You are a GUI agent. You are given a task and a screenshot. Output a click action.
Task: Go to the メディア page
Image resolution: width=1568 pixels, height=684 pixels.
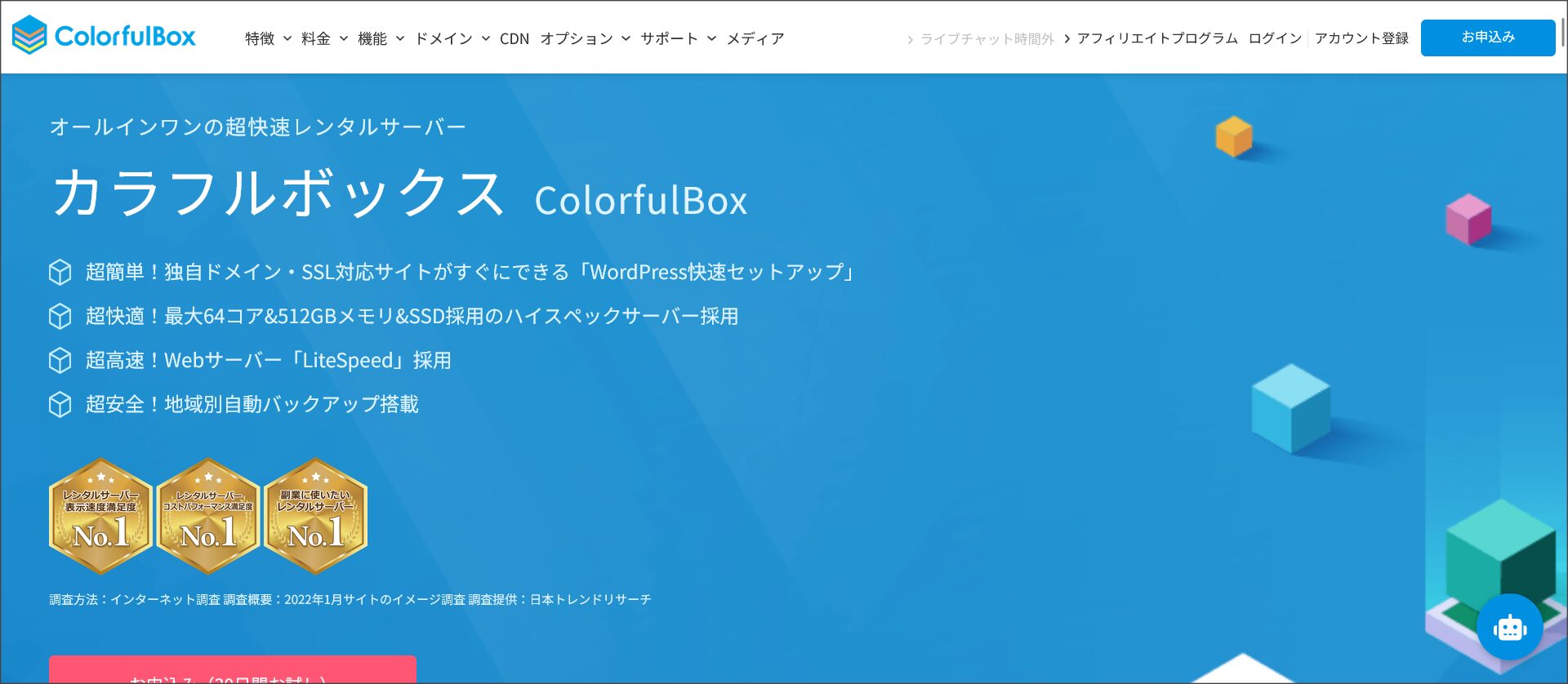tap(755, 38)
